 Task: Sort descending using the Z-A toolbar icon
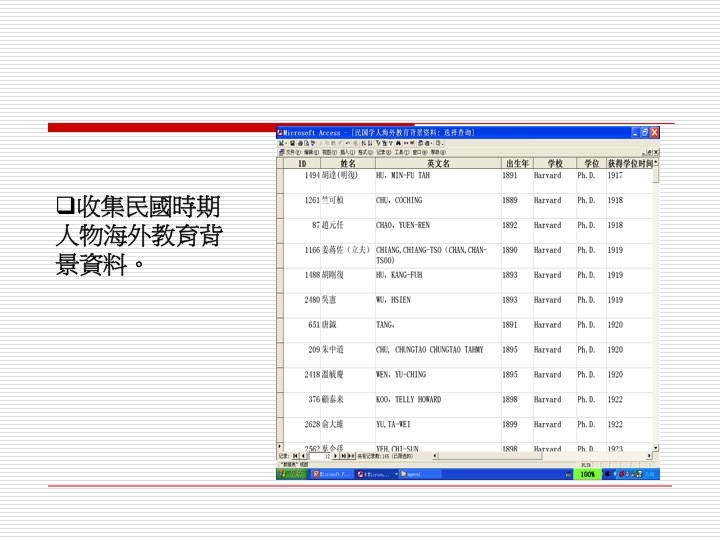370,143
